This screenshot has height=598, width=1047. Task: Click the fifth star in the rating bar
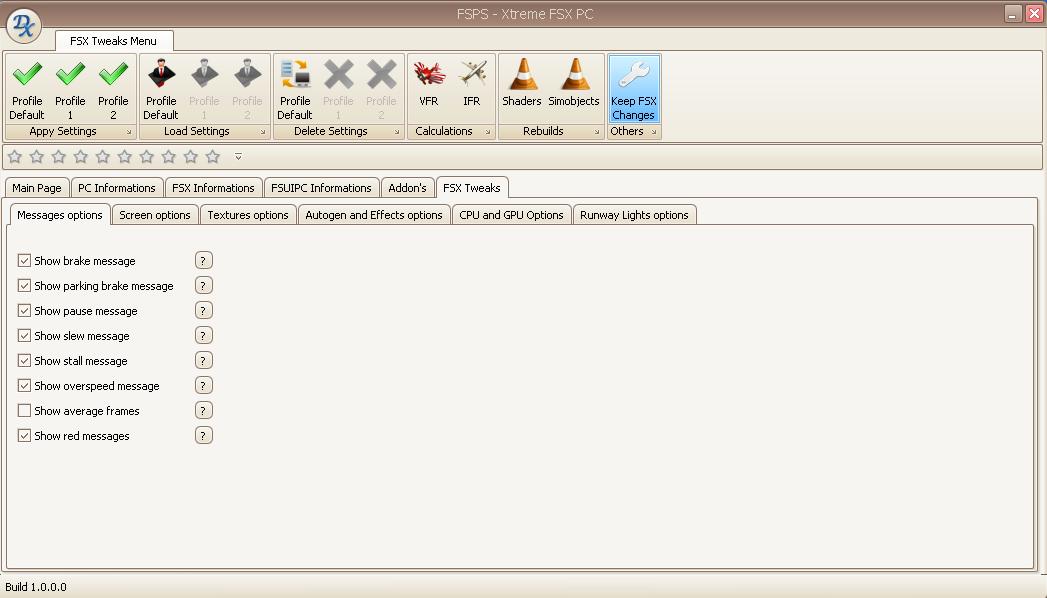click(x=103, y=157)
